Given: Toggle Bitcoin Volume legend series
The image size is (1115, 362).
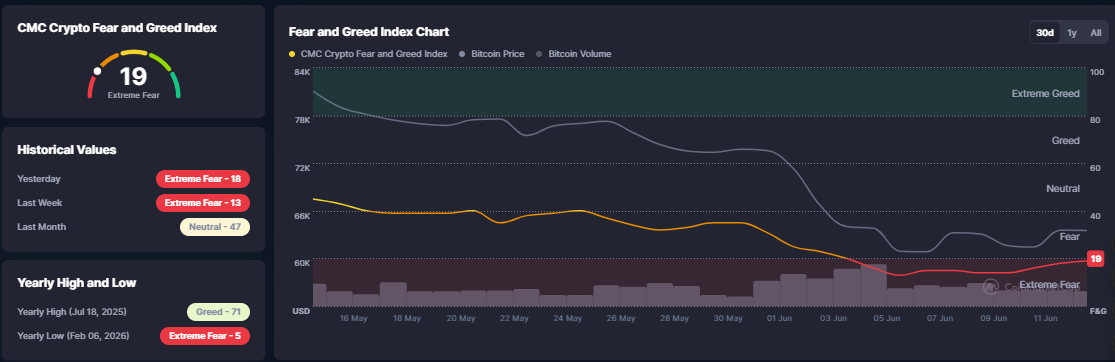Looking at the screenshot, I should 573,54.
